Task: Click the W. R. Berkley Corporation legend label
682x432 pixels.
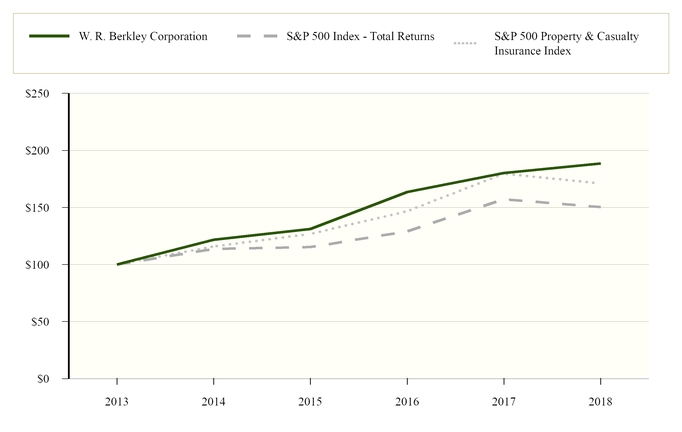Action: tap(142, 37)
